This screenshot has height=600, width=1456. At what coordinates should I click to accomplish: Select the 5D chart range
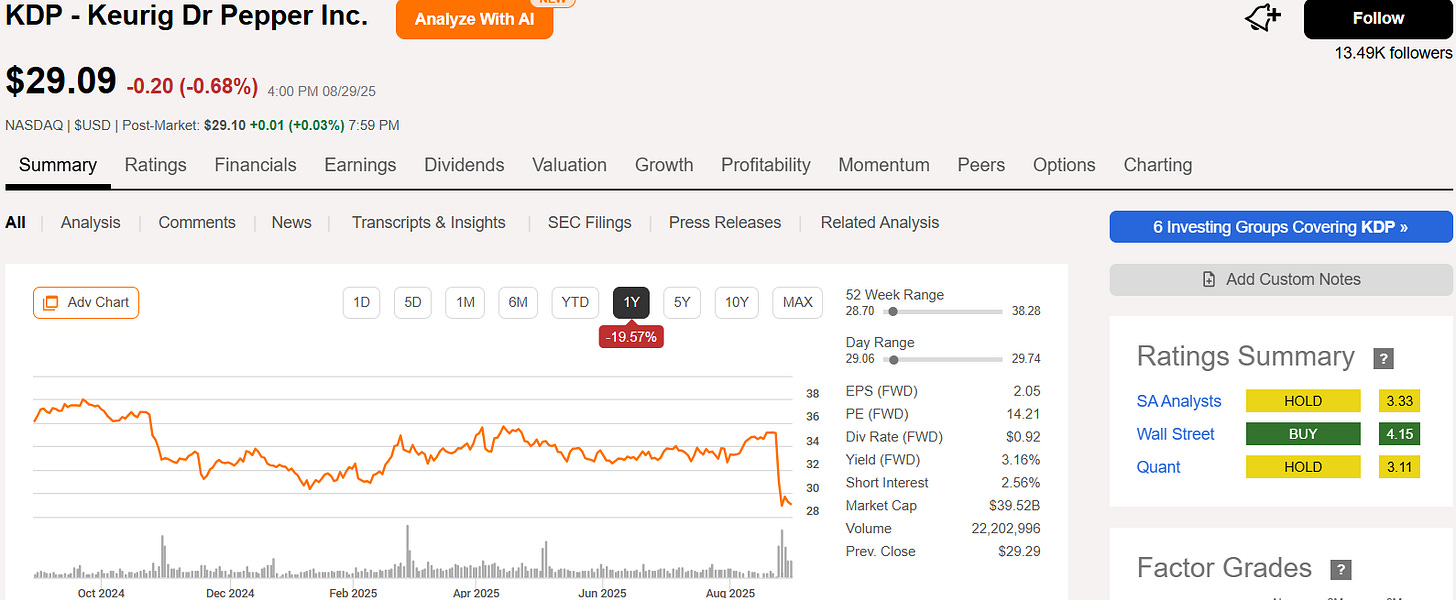[x=413, y=302]
